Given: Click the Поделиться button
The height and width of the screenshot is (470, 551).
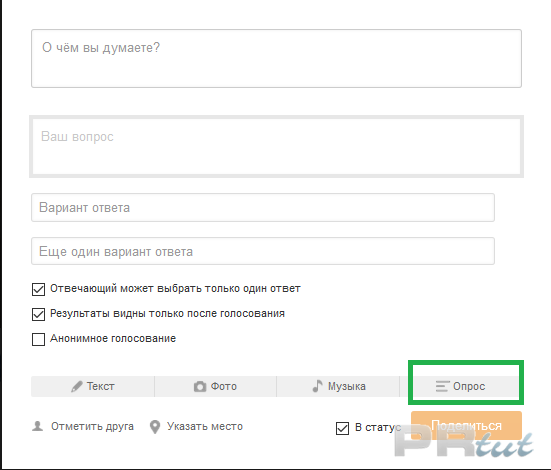Looking at the screenshot, I should pos(466,425).
